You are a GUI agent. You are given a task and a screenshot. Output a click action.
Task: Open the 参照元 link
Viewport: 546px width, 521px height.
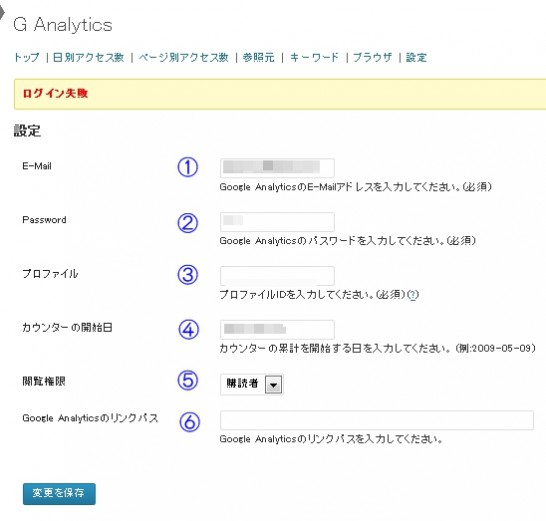259,57
